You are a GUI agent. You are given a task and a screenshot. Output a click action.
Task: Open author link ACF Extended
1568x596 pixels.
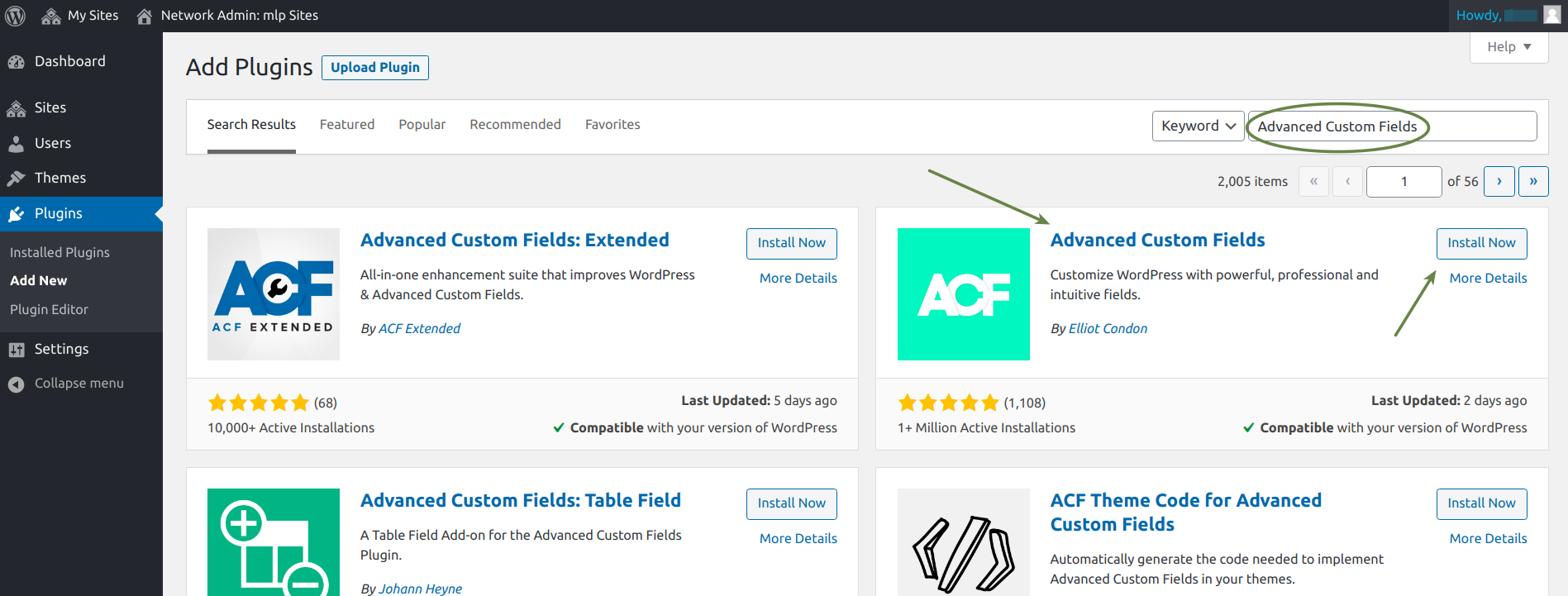pyautogui.click(x=420, y=329)
